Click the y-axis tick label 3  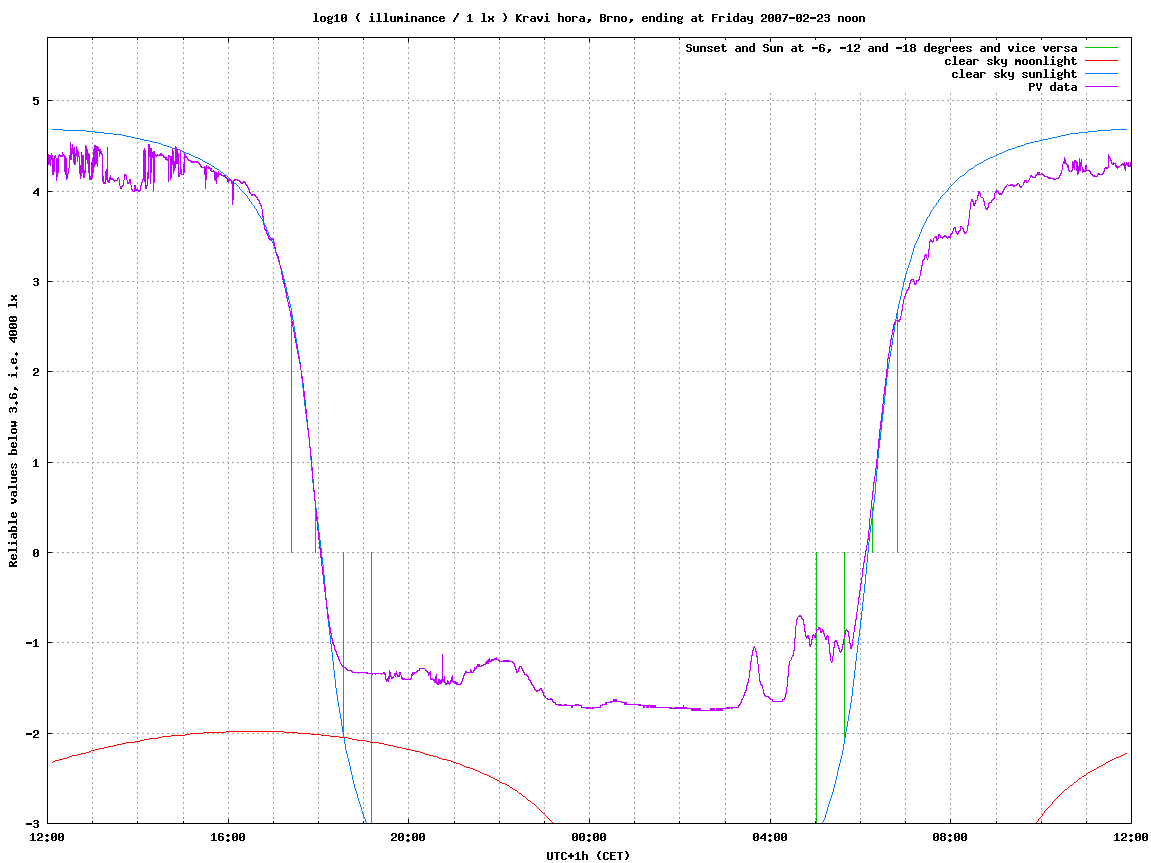tap(36, 282)
